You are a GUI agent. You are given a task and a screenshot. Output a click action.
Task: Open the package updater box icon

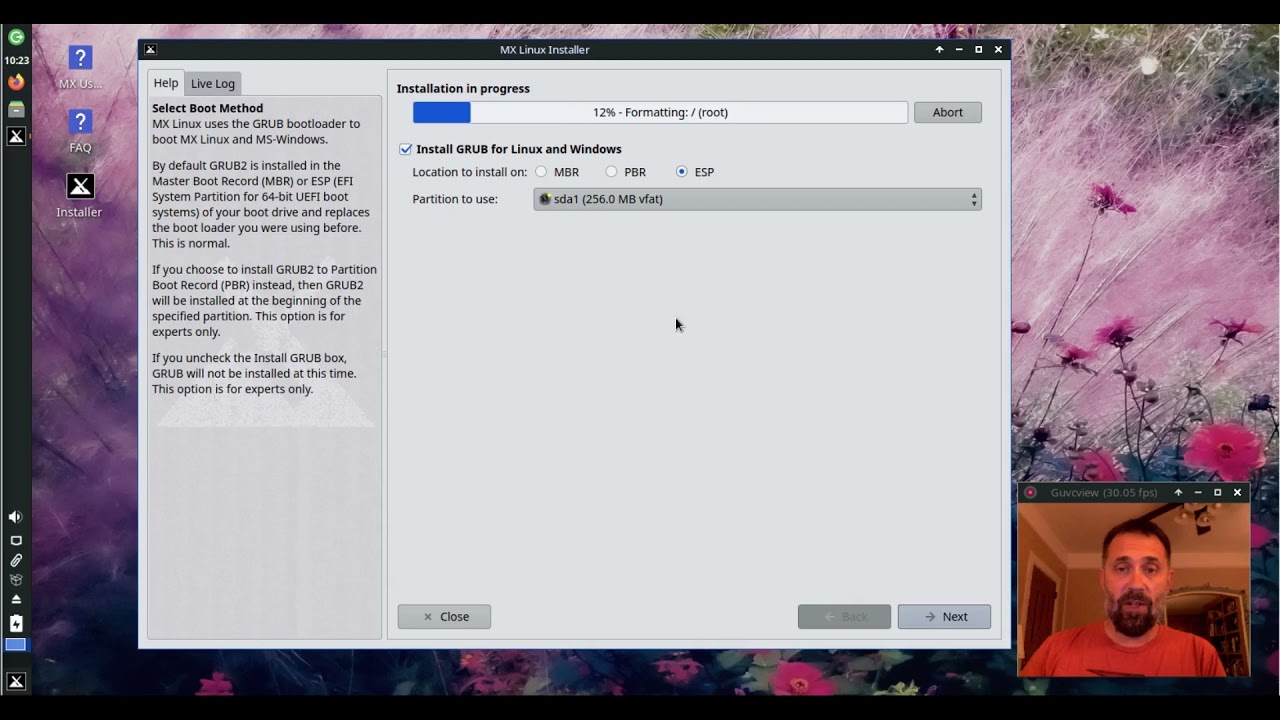[x=16, y=579]
